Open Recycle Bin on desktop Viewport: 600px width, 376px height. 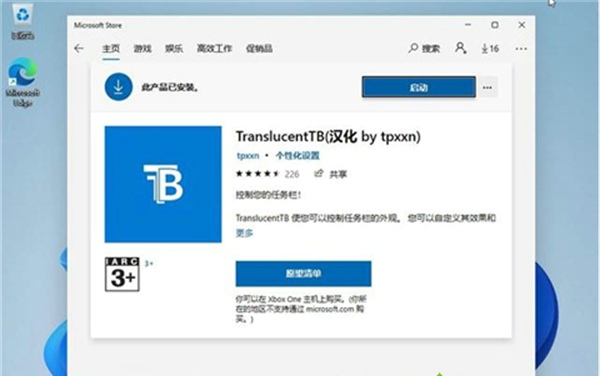pyautogui.click(x=23, y=22)
